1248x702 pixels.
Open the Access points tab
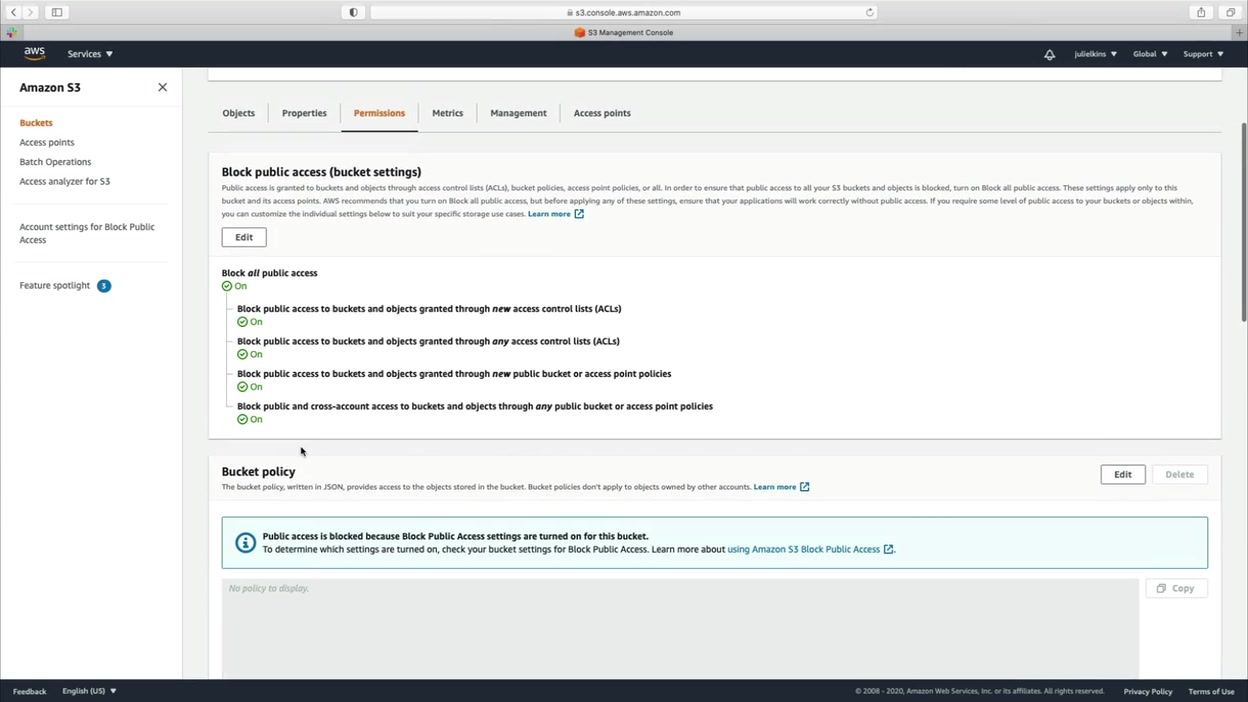tap(602, 113)
